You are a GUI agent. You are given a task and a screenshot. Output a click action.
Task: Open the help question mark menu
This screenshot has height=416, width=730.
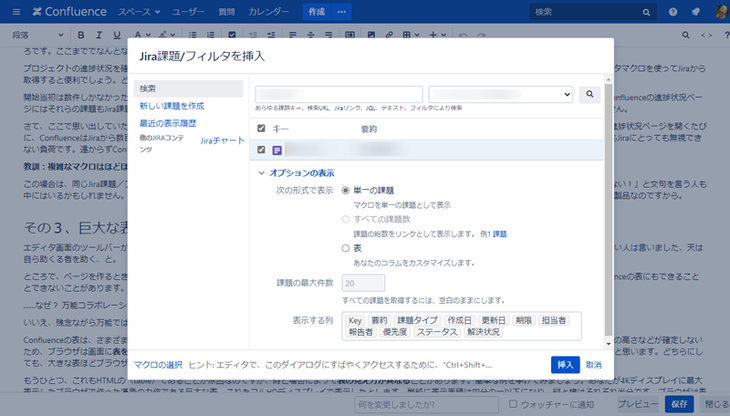[673, 12]
